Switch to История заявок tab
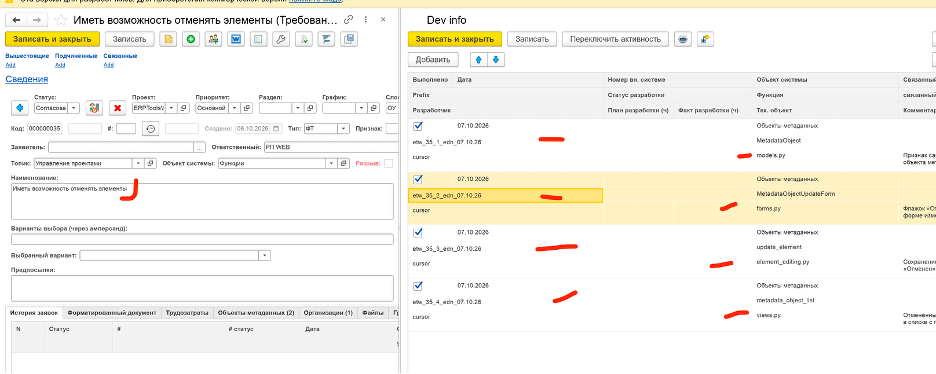936x374 pixels. [x=33, y=313]
